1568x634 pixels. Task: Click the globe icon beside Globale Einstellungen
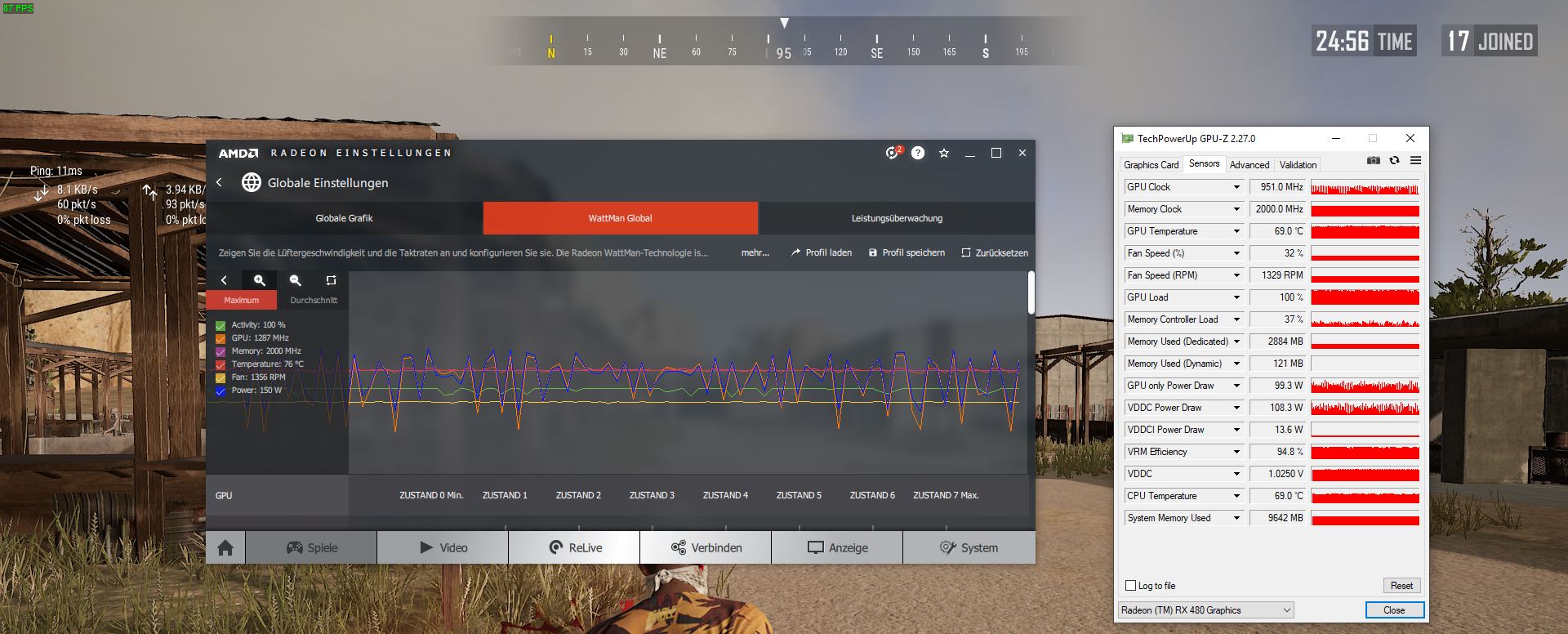(251, 182)
